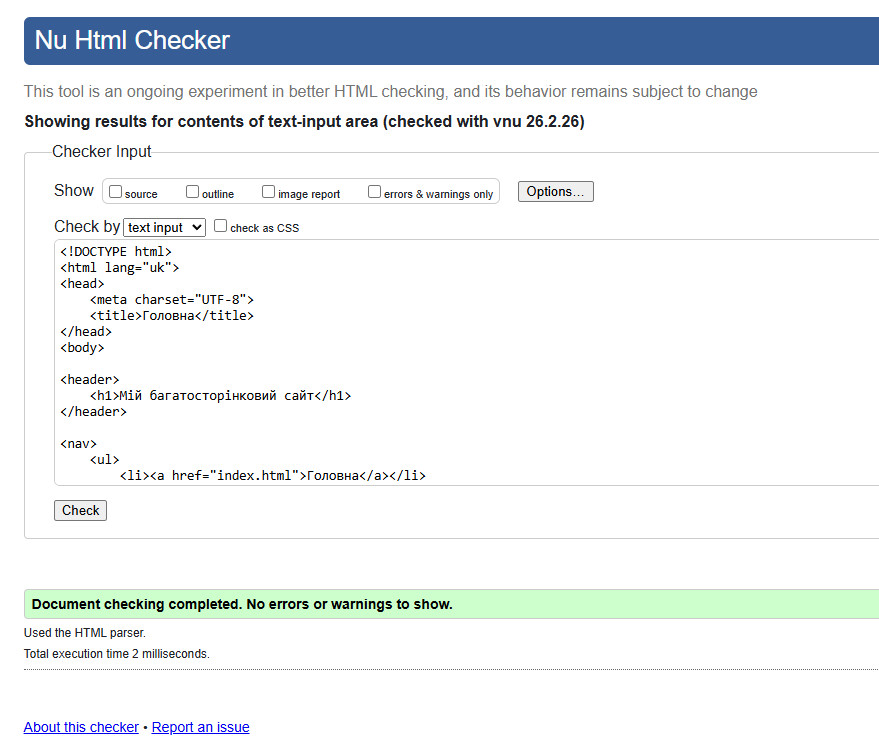The height and width of the screenshot is (747, 879).
Task: Click the Document checking completed message
Action: click(x=242, y=604)
